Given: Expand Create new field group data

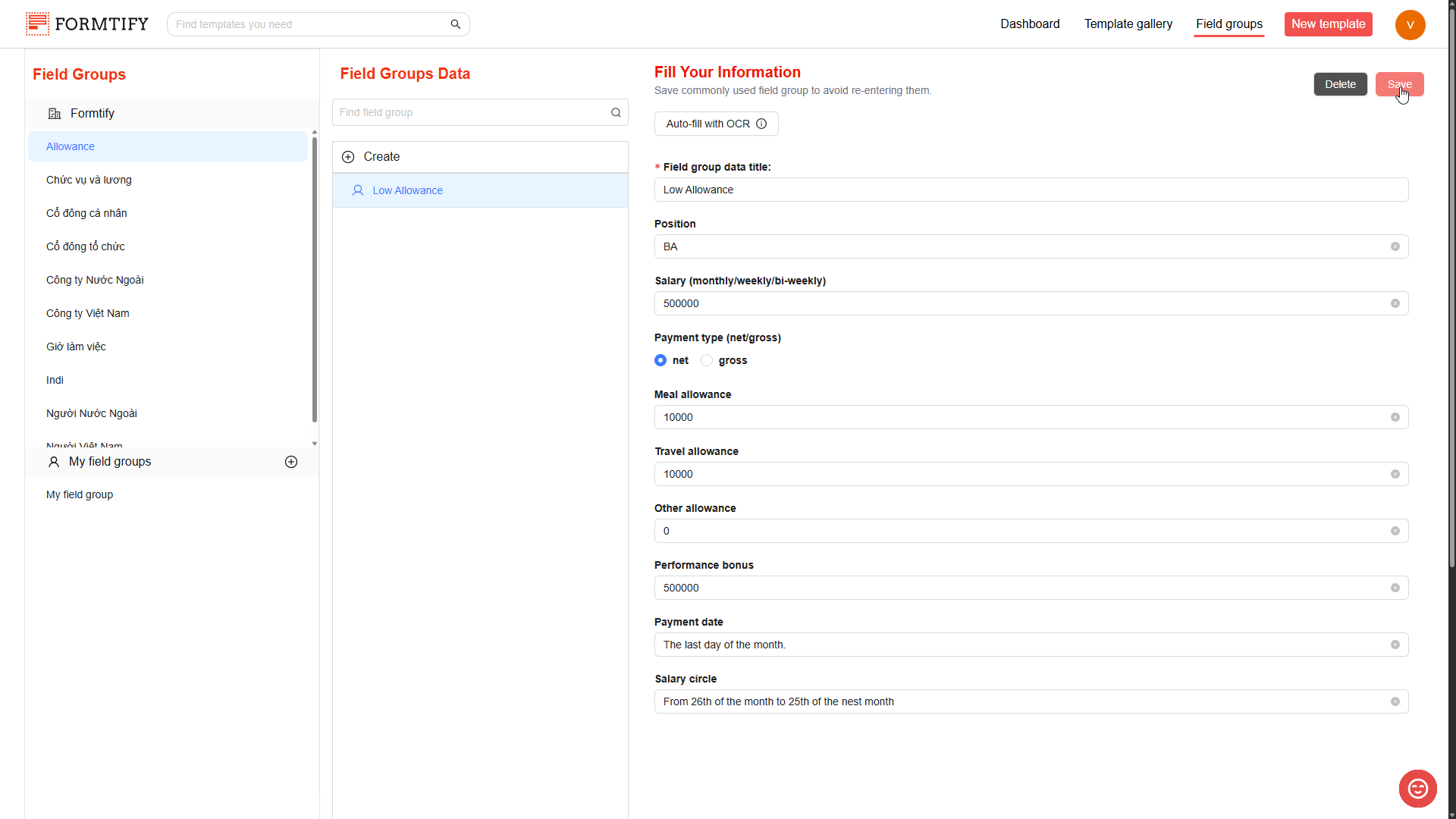Looking at the screenshot, I should pyautogui.click(x=381, y=157).
